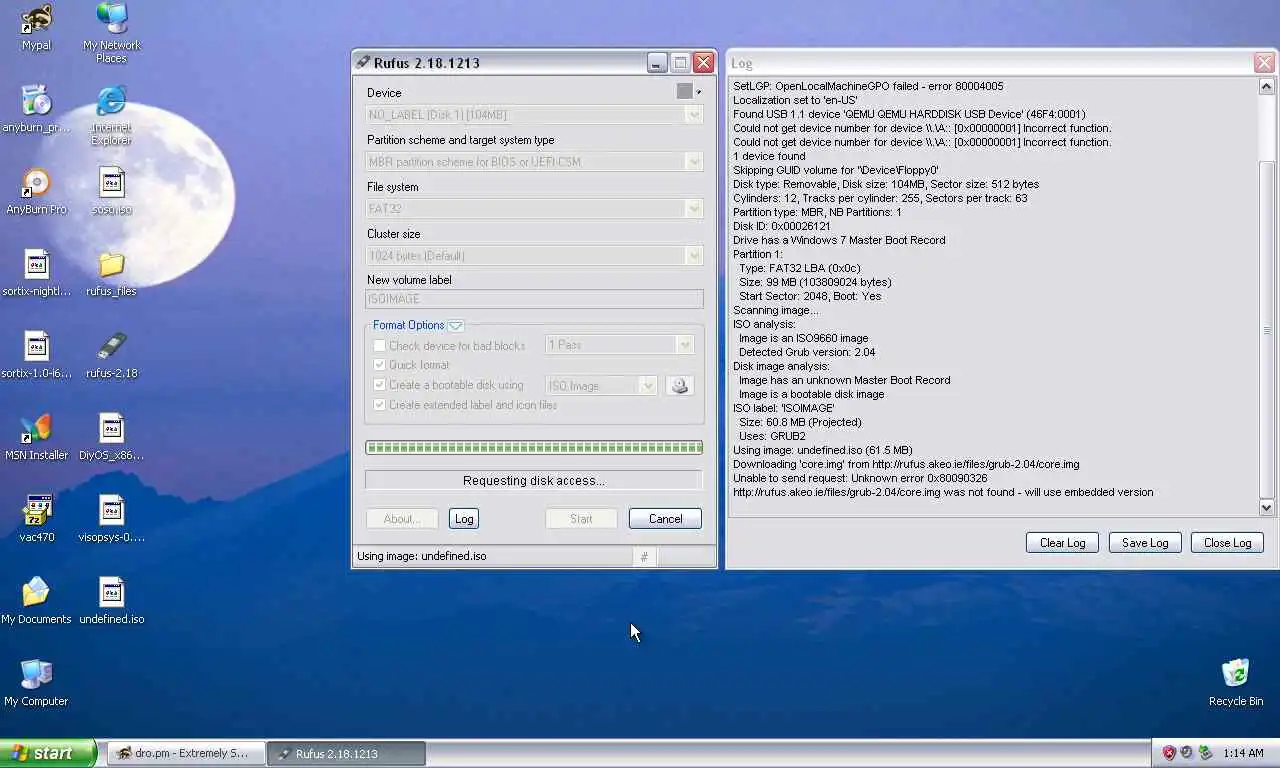The height and width of the screenshot is (768, 1280).
Task: Select the anyburn_pr... installer icon on desktop
Action: pos(36,100)
